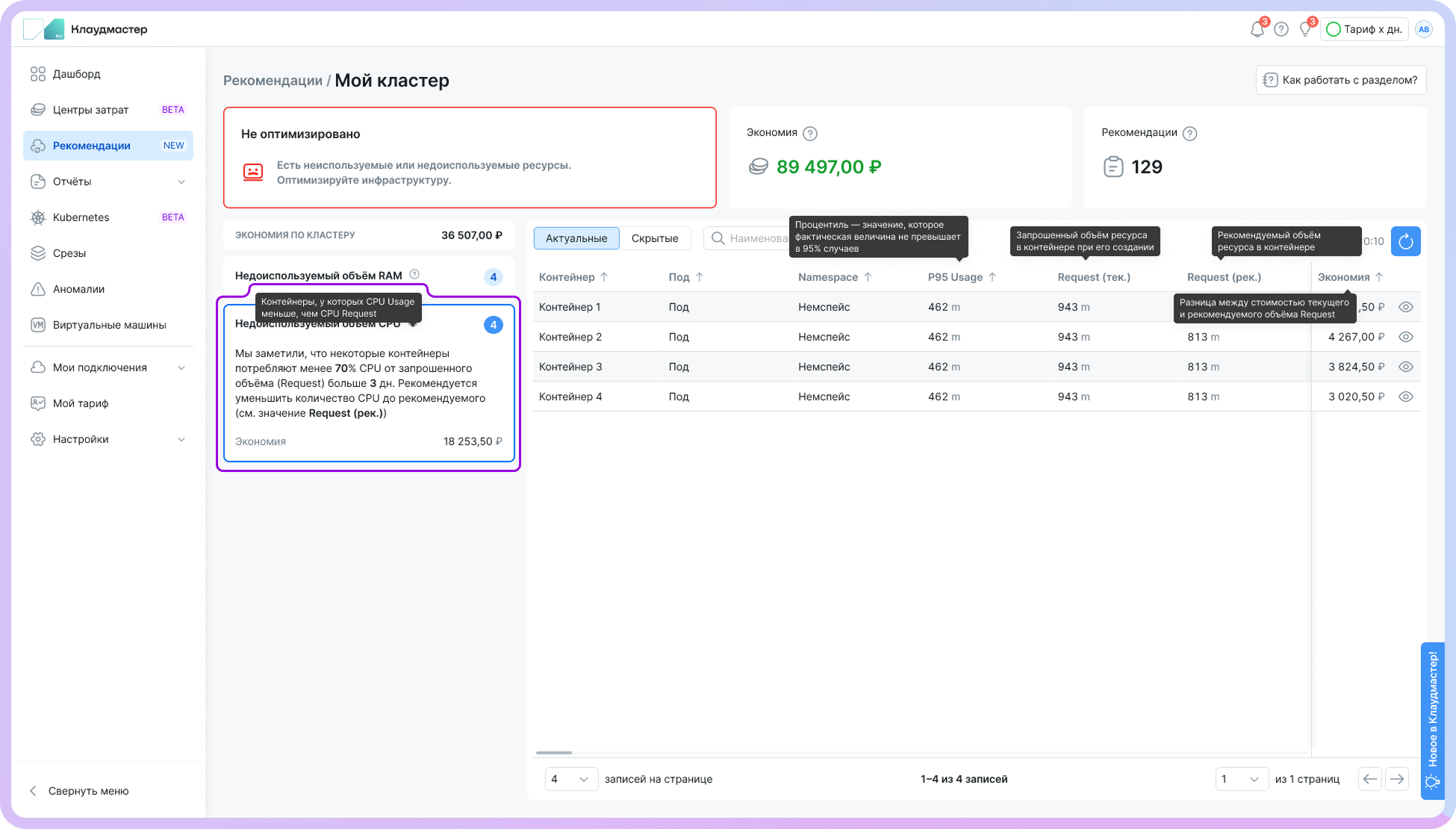Click the Наименование search field
Screen dimensions: 1456x829
pyautogui.click(x=754, y=238)
